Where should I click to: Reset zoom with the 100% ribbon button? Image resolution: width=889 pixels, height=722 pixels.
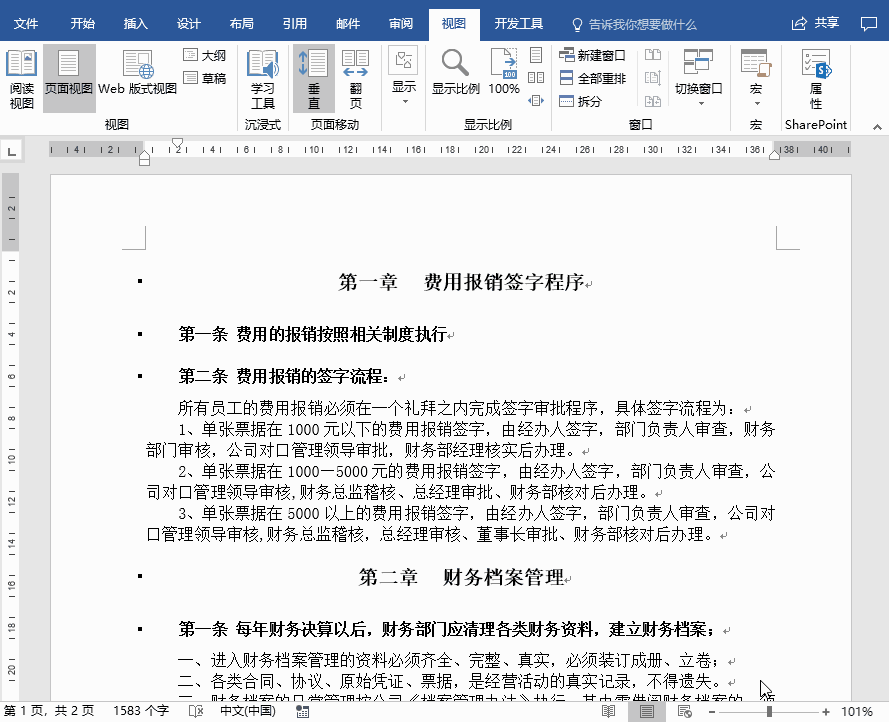pos(503,72)
